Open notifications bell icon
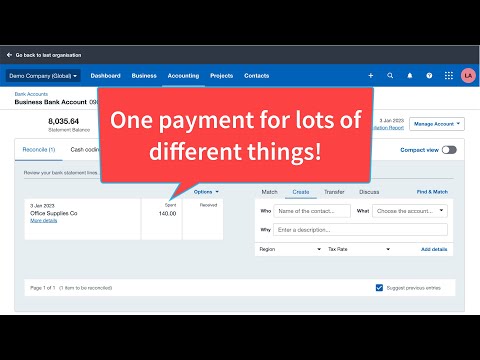 [x=410, y=76]
